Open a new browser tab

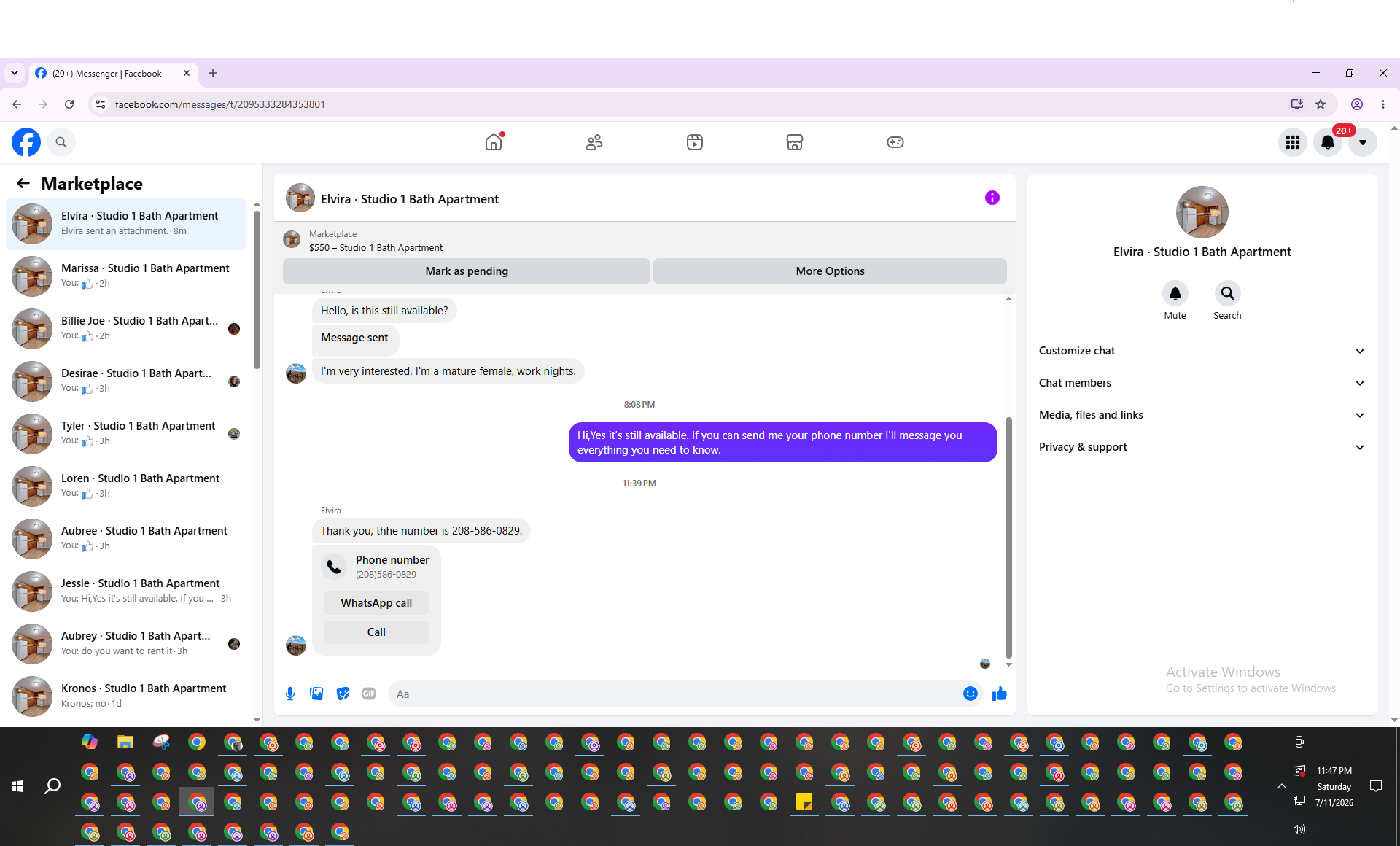213,73
